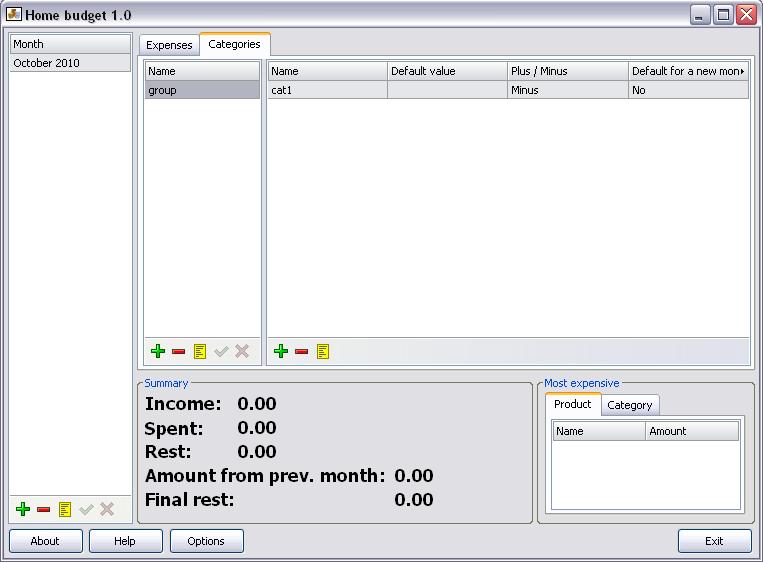Open the Help button
763x562 pixels.
click(125, 541)
